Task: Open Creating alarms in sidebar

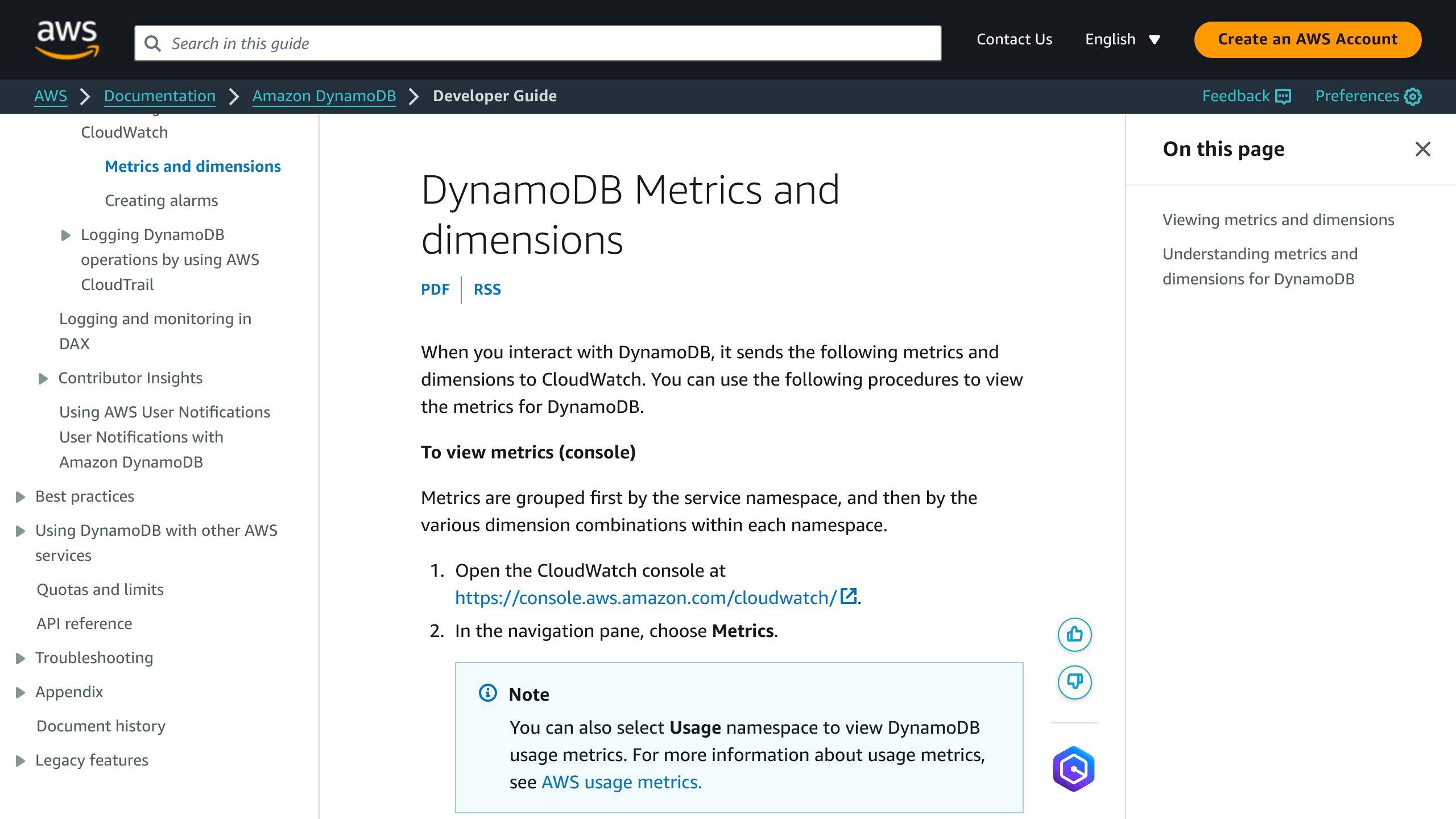Action: coord(162,200)
